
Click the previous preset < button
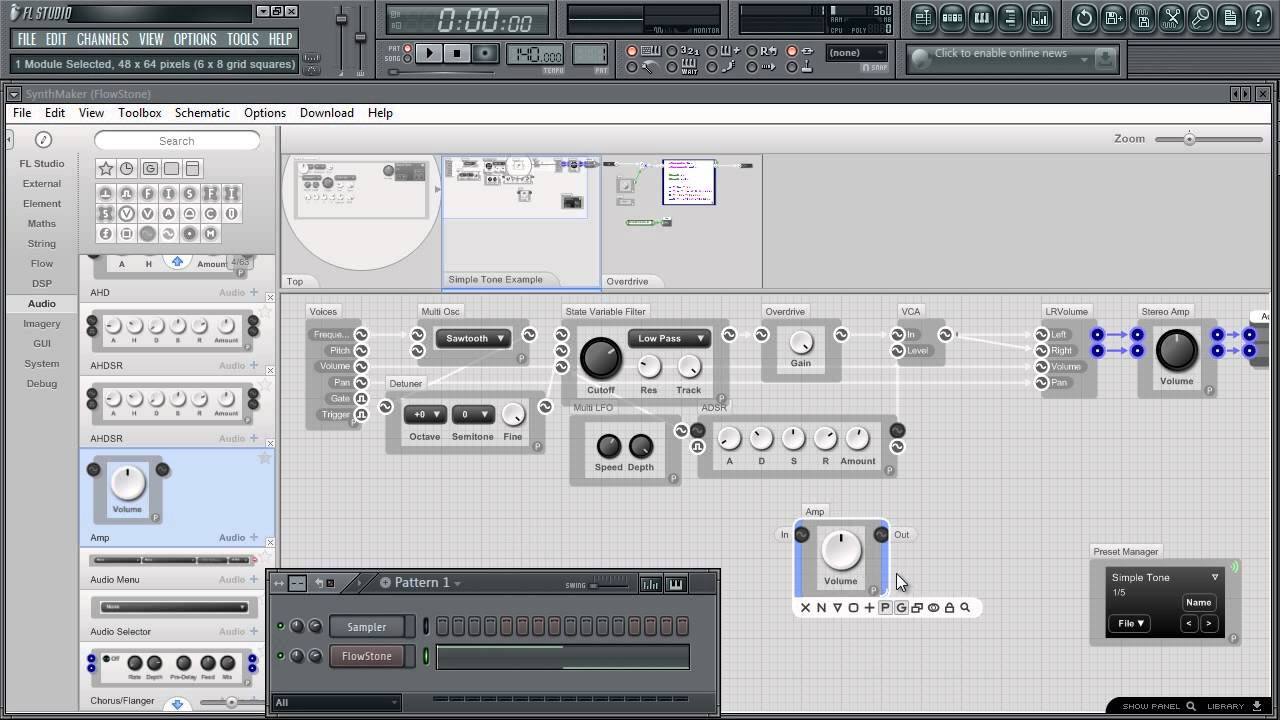click(x=1189, y=623)
